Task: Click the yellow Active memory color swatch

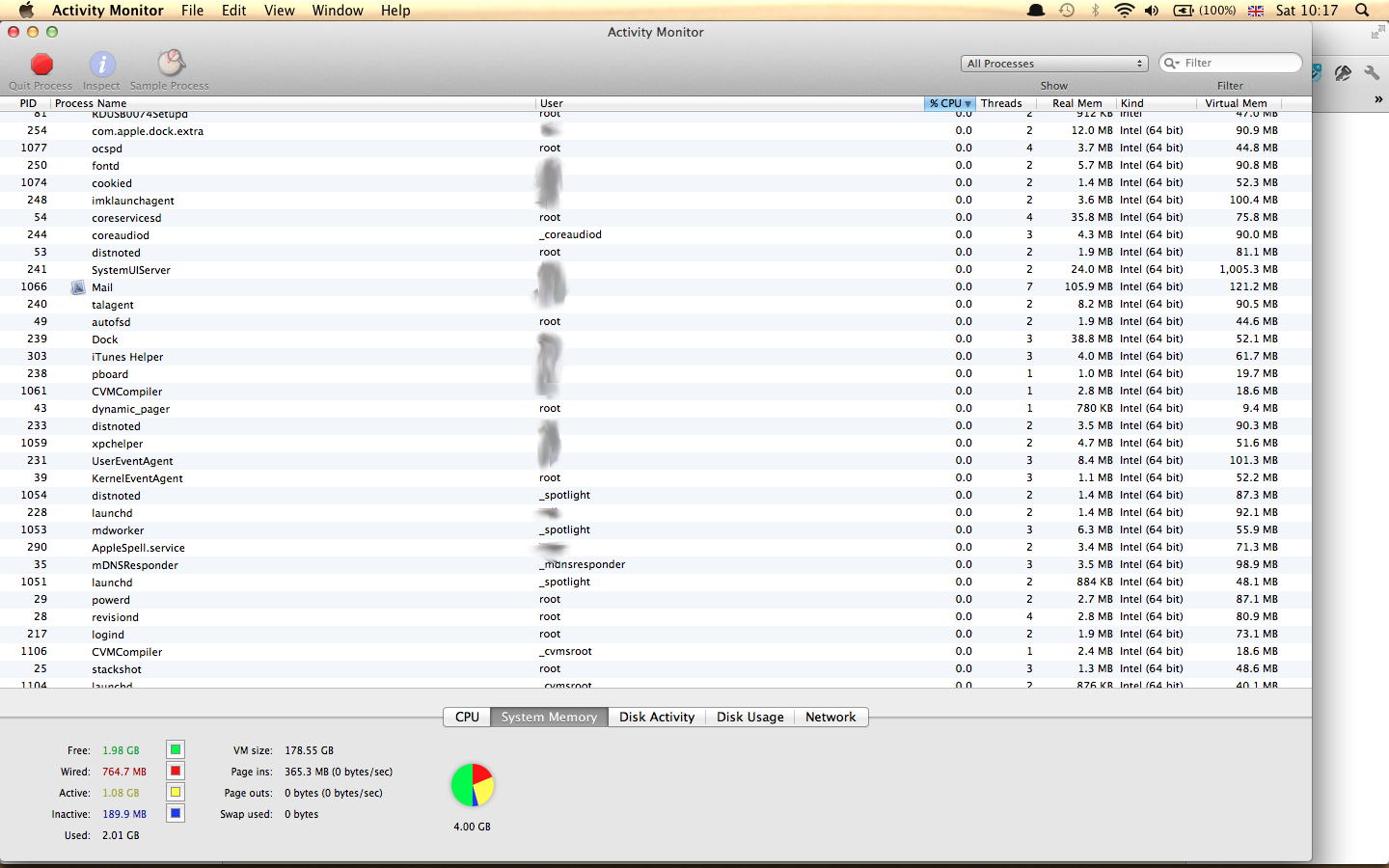Action: 176,792
